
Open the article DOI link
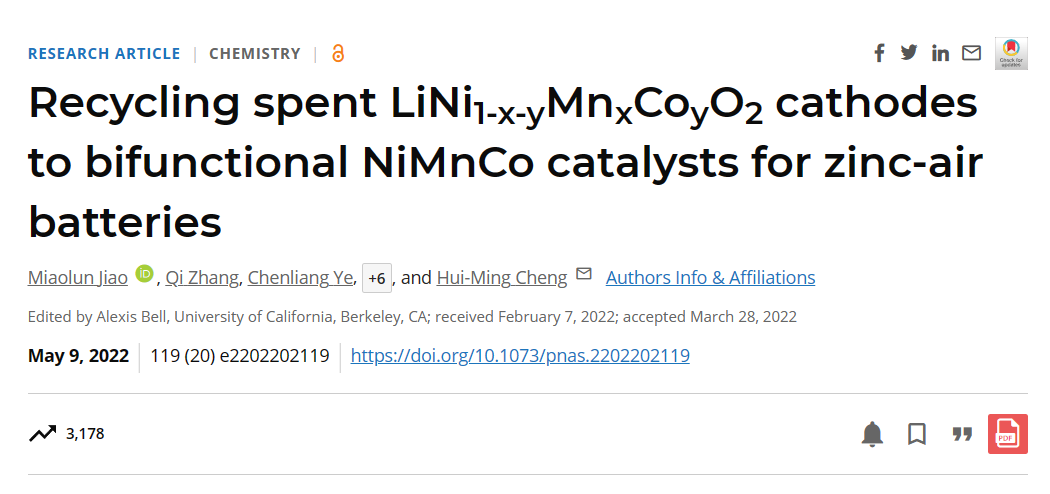pos(520,355)
